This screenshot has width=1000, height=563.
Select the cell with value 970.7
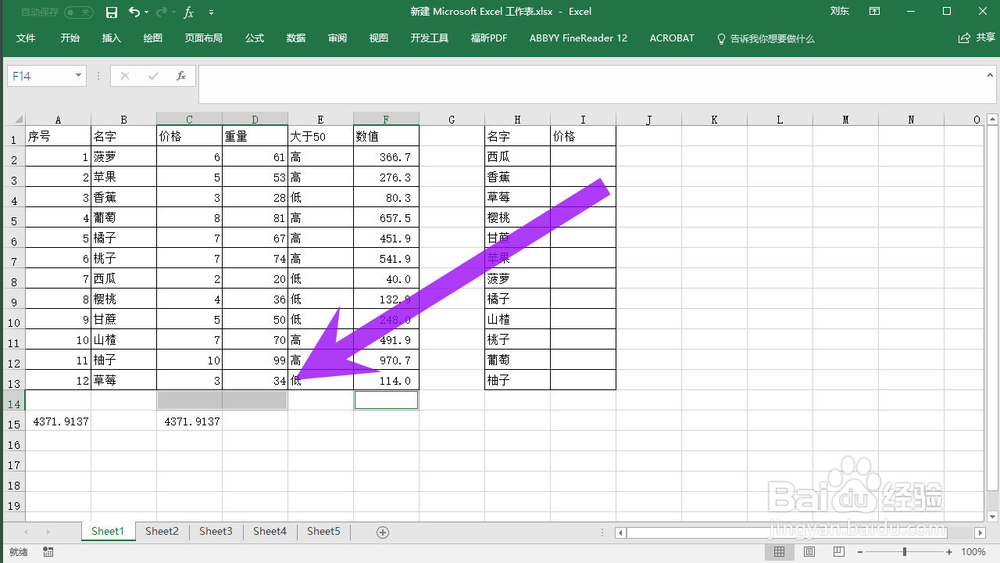(x=386, y=360)
